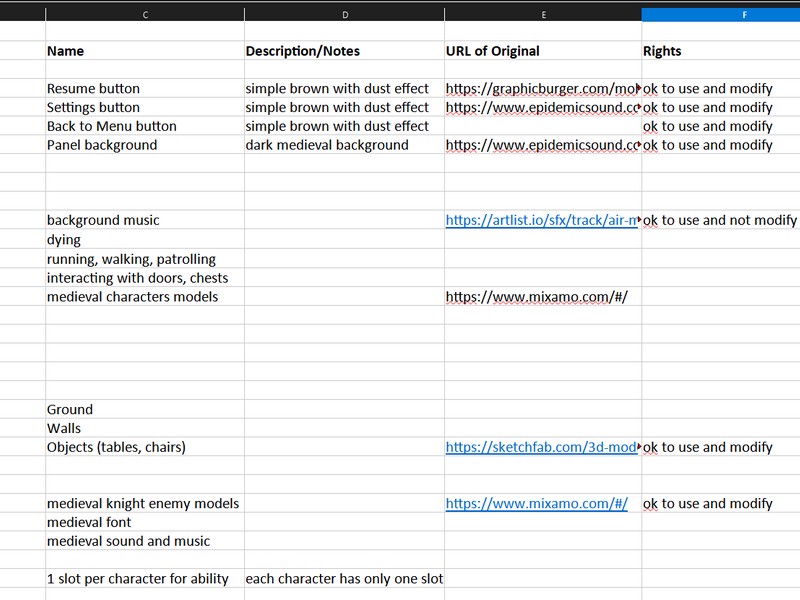The height and width of the screenshot is (600, 800).
Task: Open the sketchfab.com 3d-models link
Action: point(541,448)
